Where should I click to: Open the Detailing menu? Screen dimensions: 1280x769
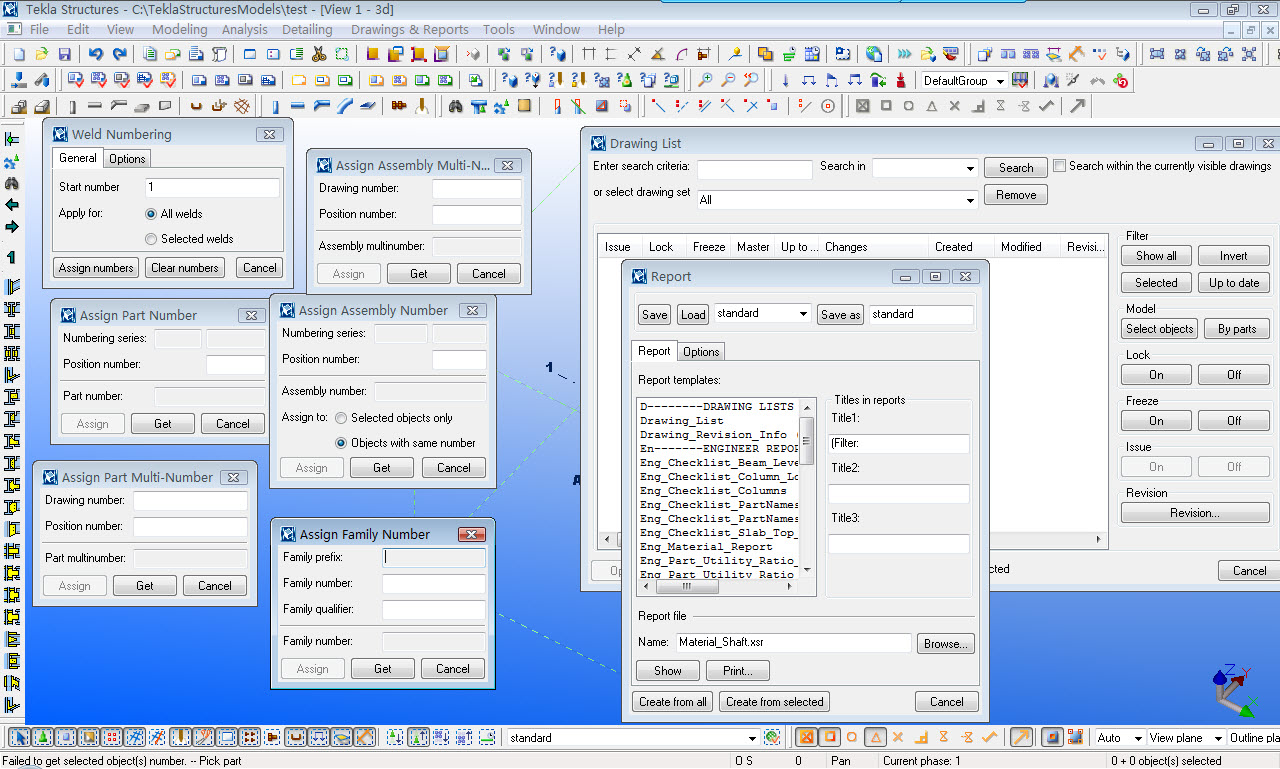point(307,30)
